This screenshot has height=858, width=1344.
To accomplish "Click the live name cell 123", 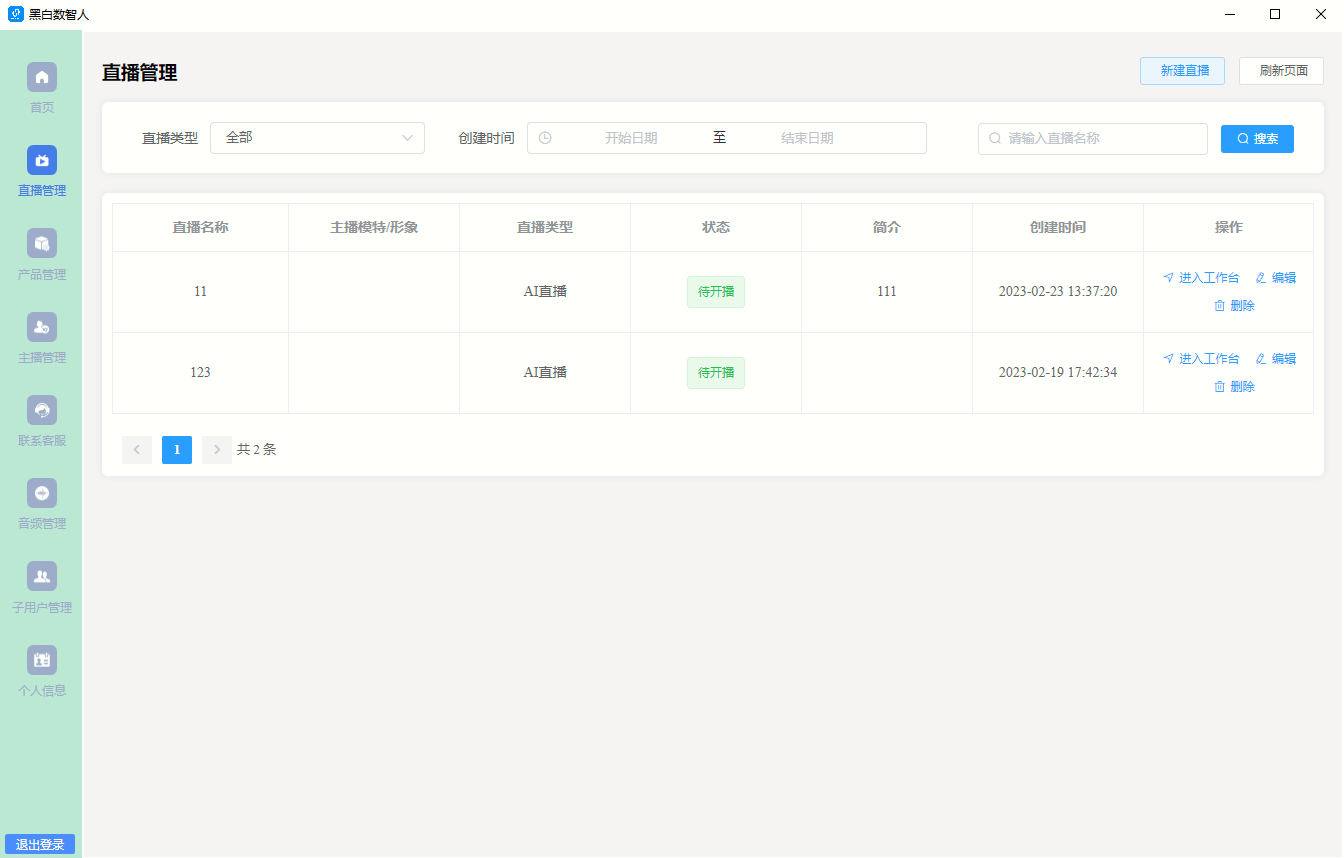I will pyautogui.click(x=200, y=373).
